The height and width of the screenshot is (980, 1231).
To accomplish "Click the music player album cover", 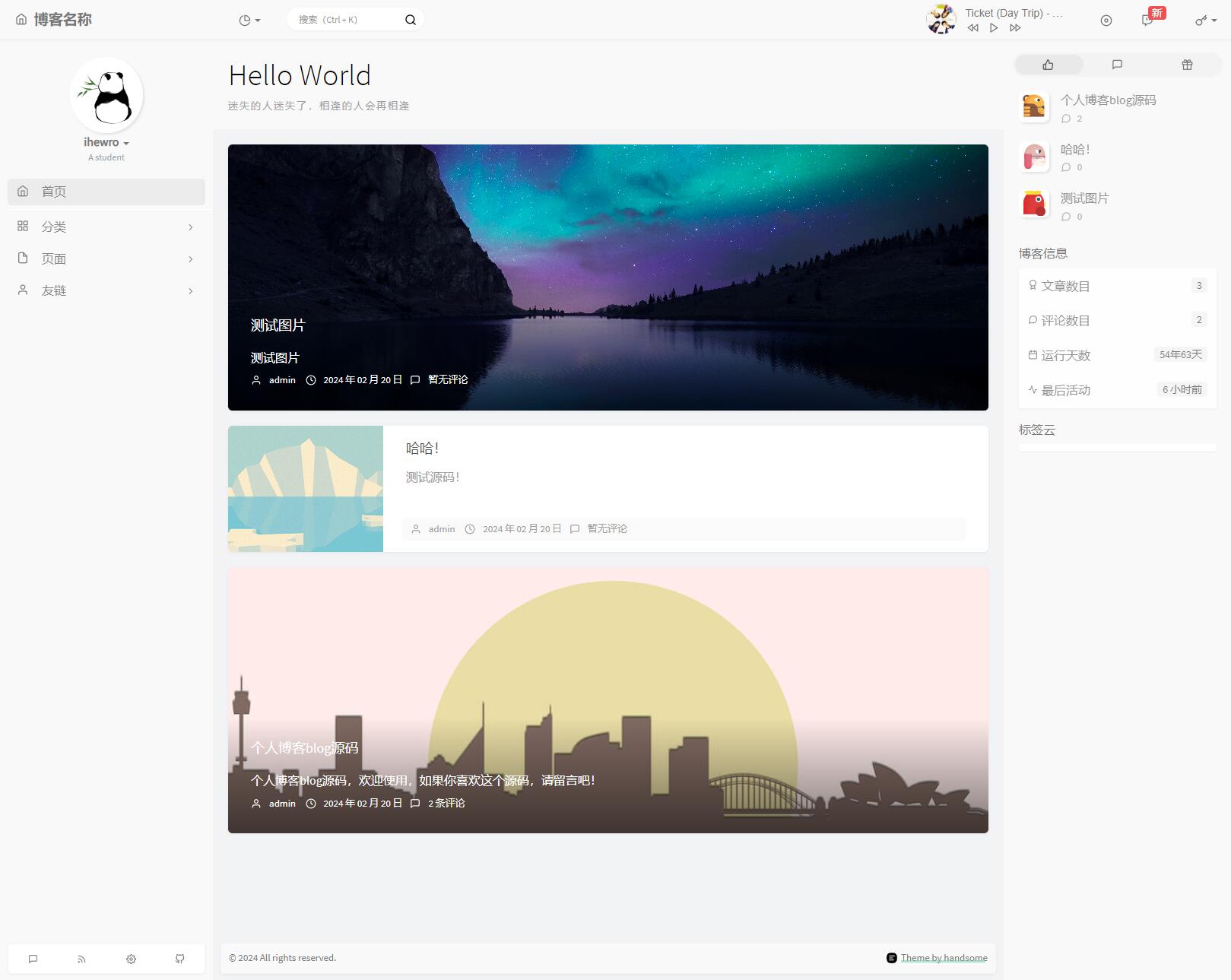I will 941,20.
